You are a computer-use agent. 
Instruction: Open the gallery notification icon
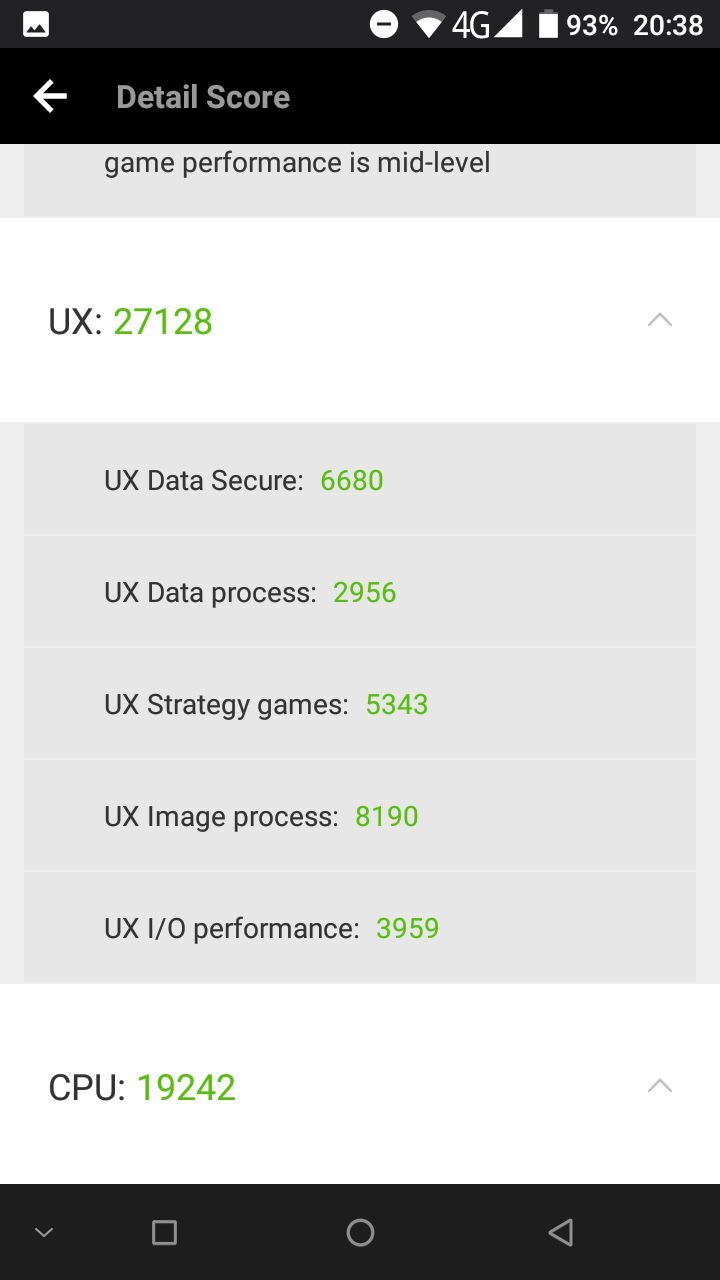[35, 23]
